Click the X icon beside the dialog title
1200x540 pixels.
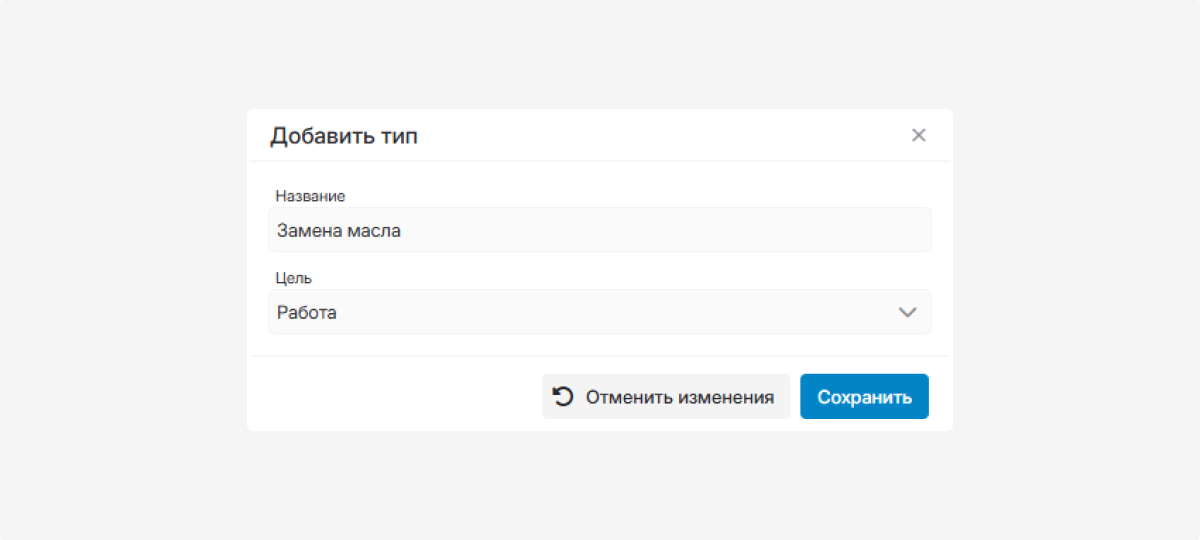click(x=918, y=135)
